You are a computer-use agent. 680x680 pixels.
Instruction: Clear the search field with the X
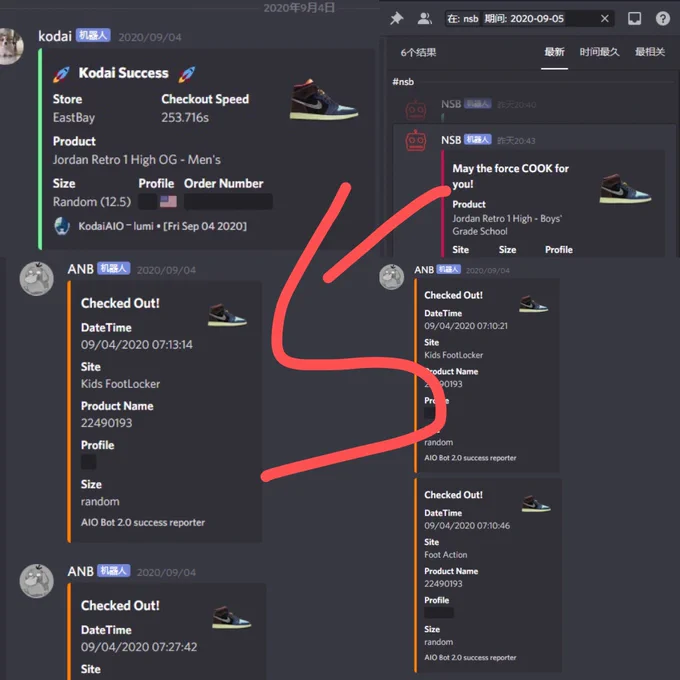tap(605, 19)
